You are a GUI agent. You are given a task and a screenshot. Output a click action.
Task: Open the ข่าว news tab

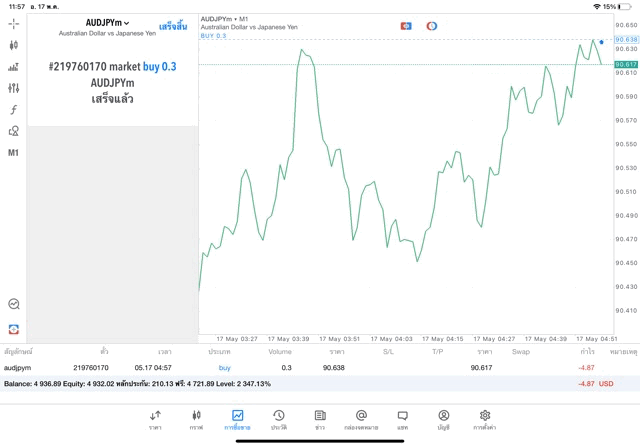pos(320,420)
